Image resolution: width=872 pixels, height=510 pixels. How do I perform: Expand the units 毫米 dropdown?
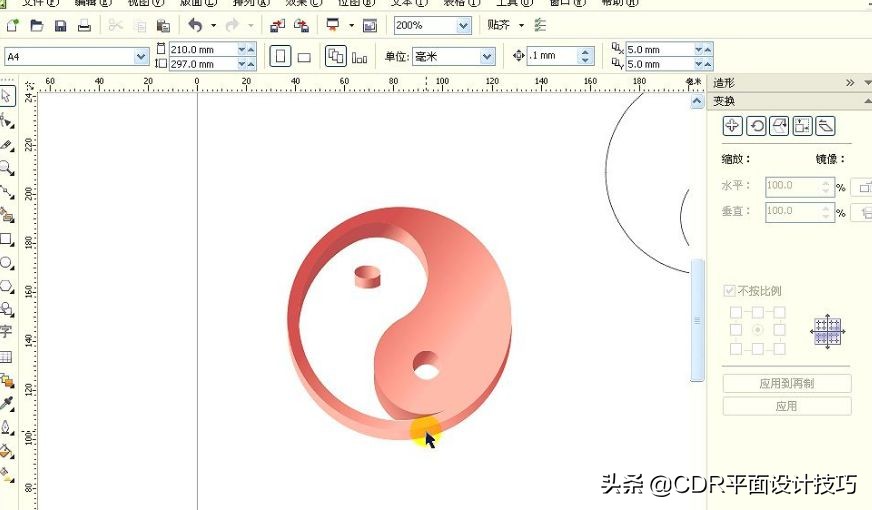tap(487, 57)
